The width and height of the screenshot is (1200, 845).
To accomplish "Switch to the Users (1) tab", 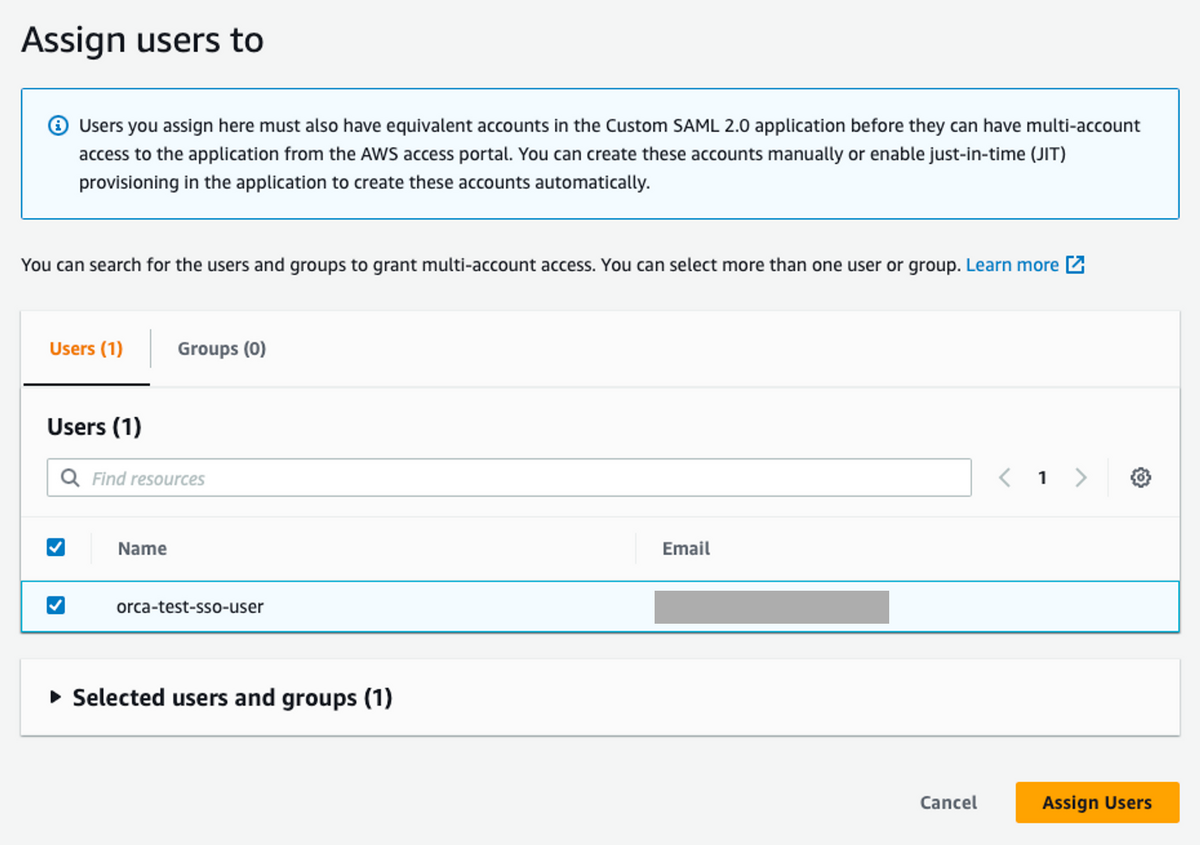I will coord(86,349).
